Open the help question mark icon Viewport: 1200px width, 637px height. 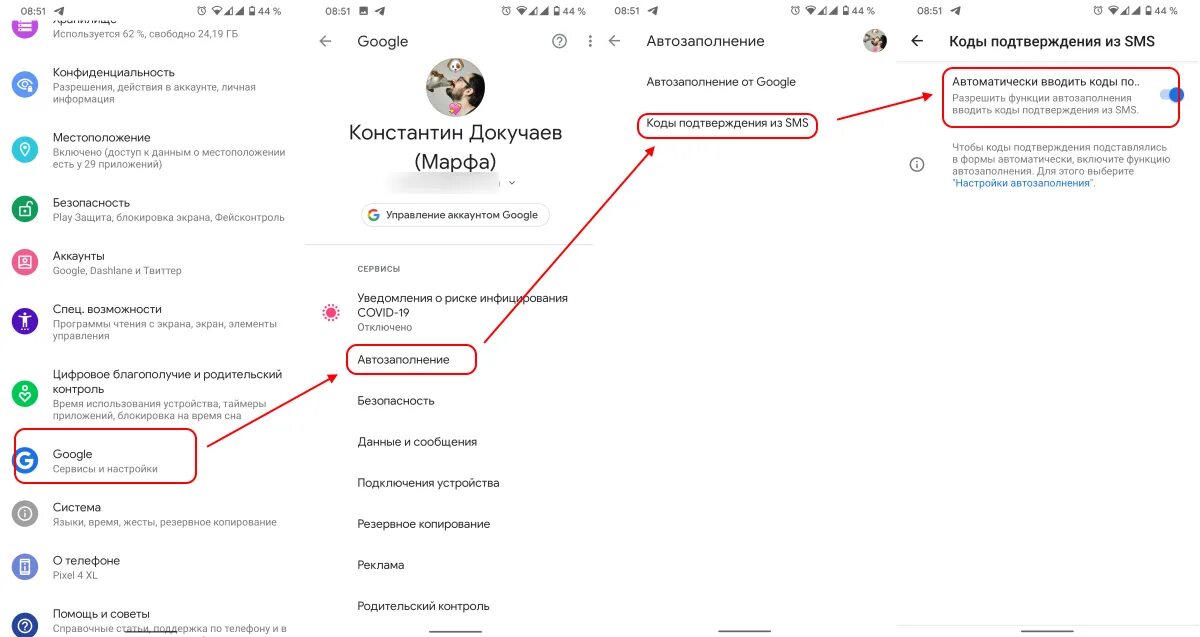pos(559,41)
